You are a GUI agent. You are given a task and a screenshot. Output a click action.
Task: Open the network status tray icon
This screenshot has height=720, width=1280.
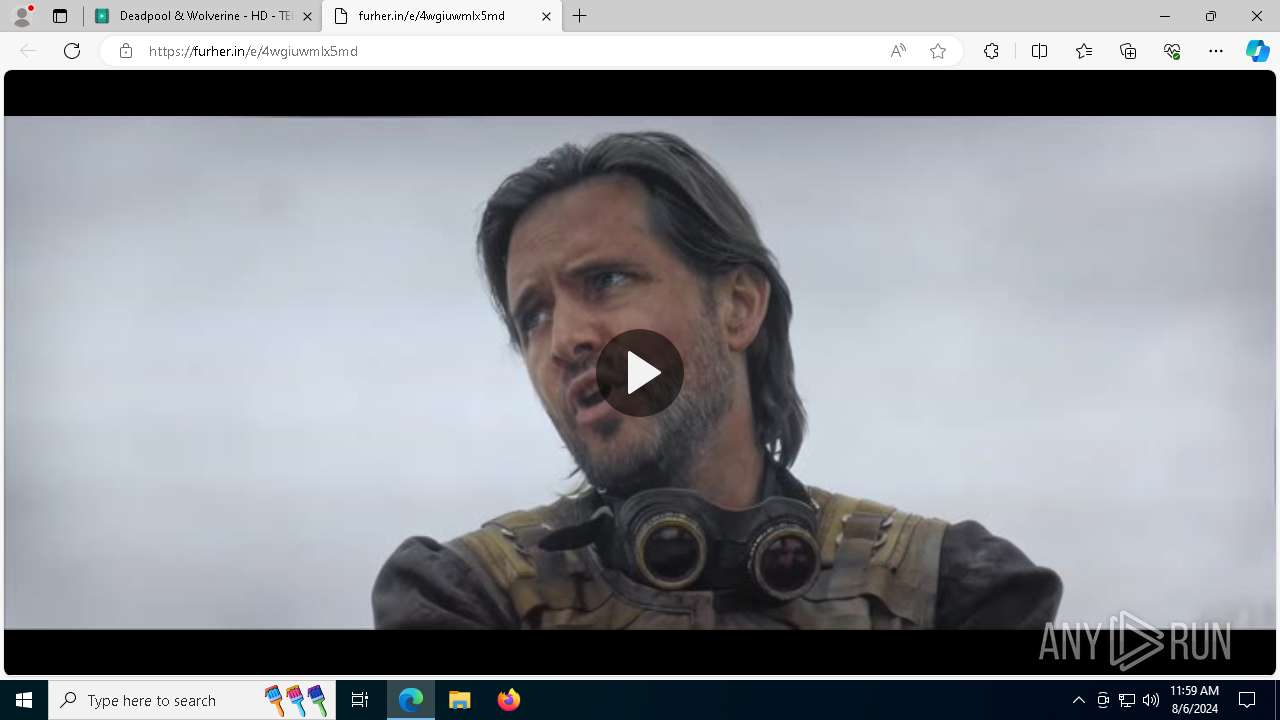pyautogui.click(x=1127, y=700)
